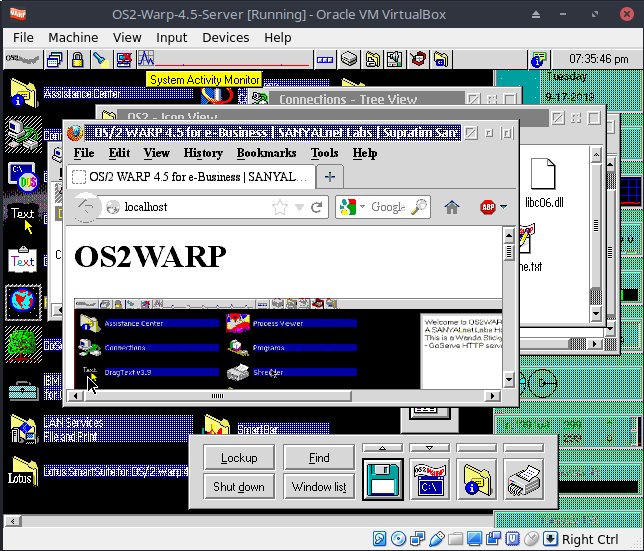Click the search magnifier icon
Screen dimensions: 644x551
(419, 207)
